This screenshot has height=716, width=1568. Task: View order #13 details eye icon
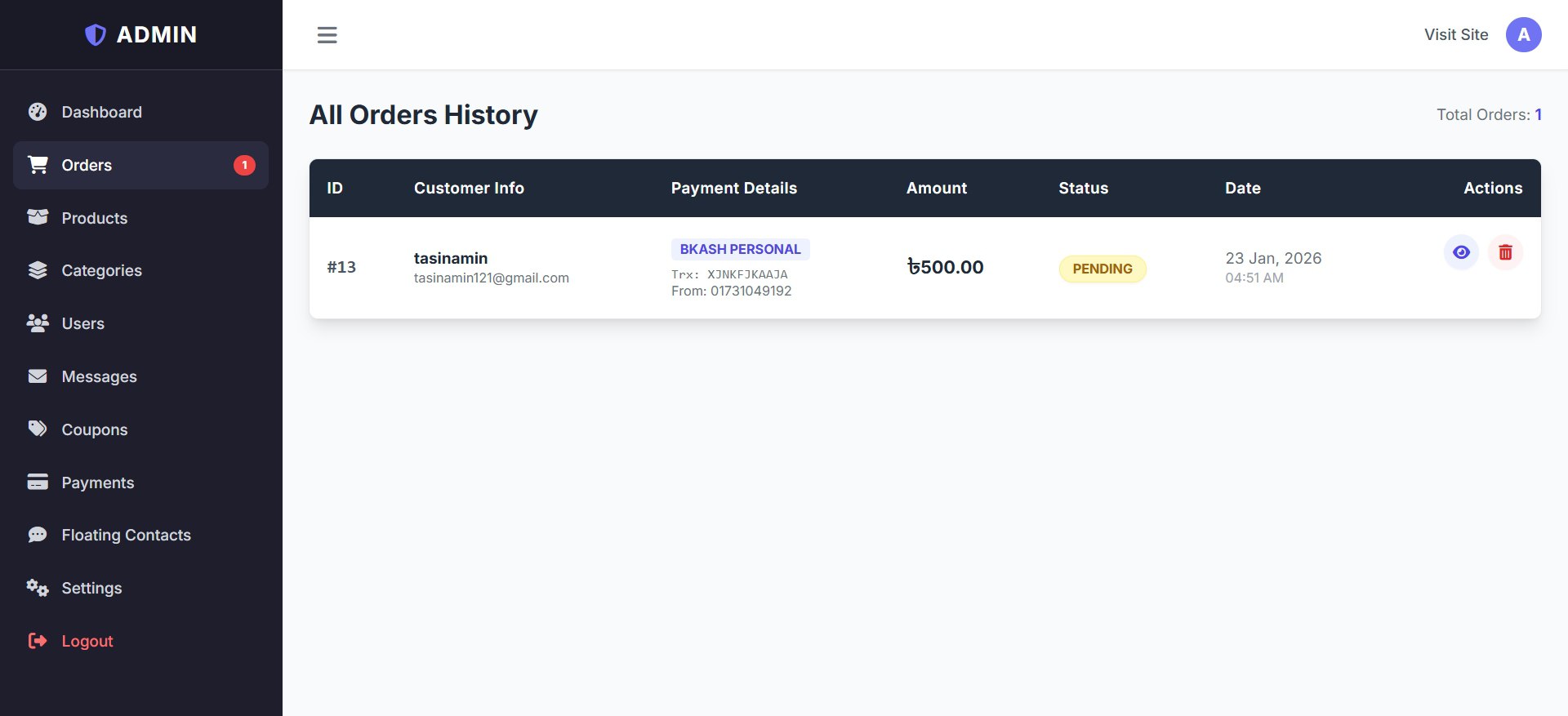point(1461,253)
